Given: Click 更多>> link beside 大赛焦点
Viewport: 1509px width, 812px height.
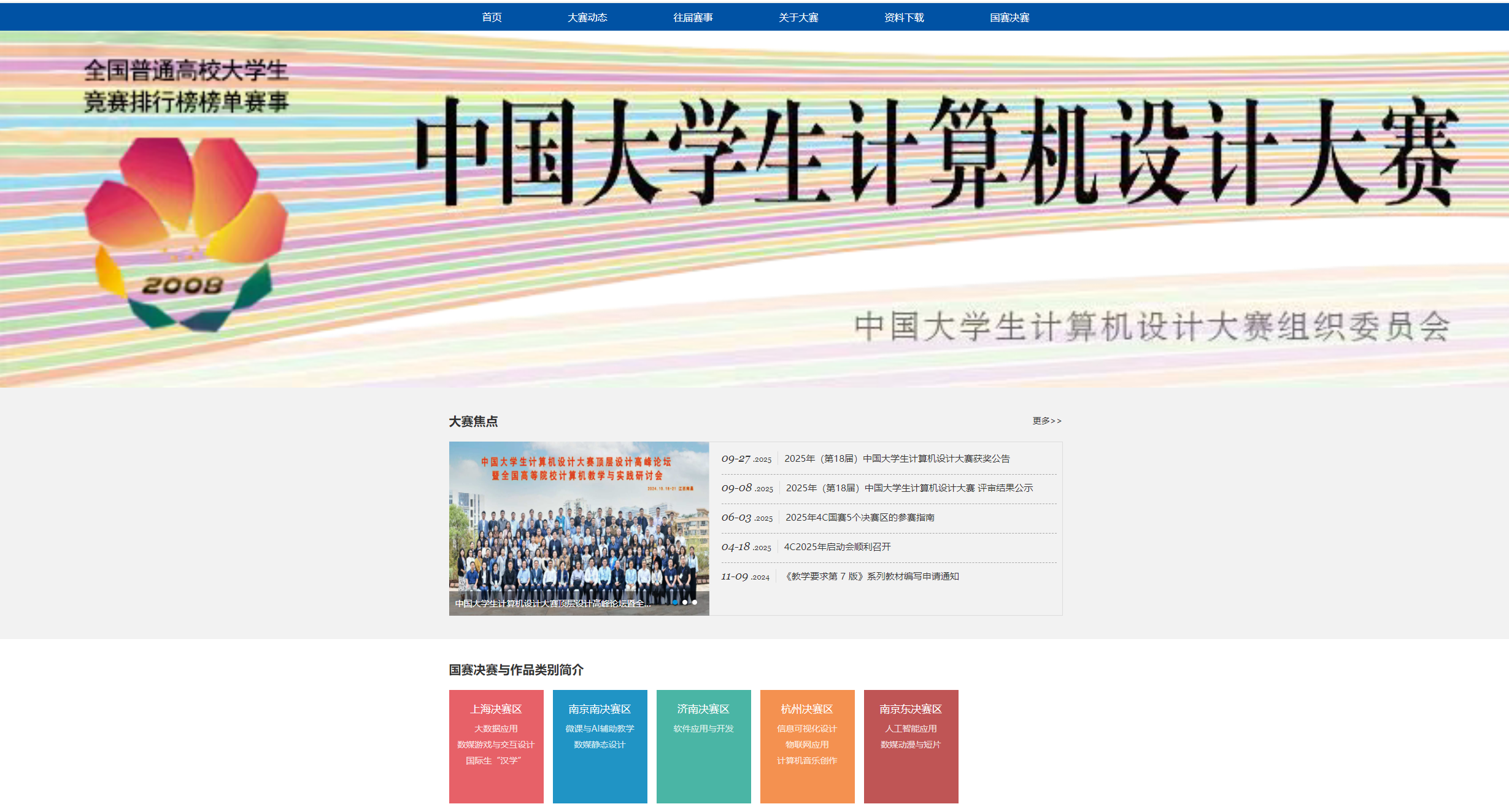Looking at the screenshot, I should (x=1046, y=421).
